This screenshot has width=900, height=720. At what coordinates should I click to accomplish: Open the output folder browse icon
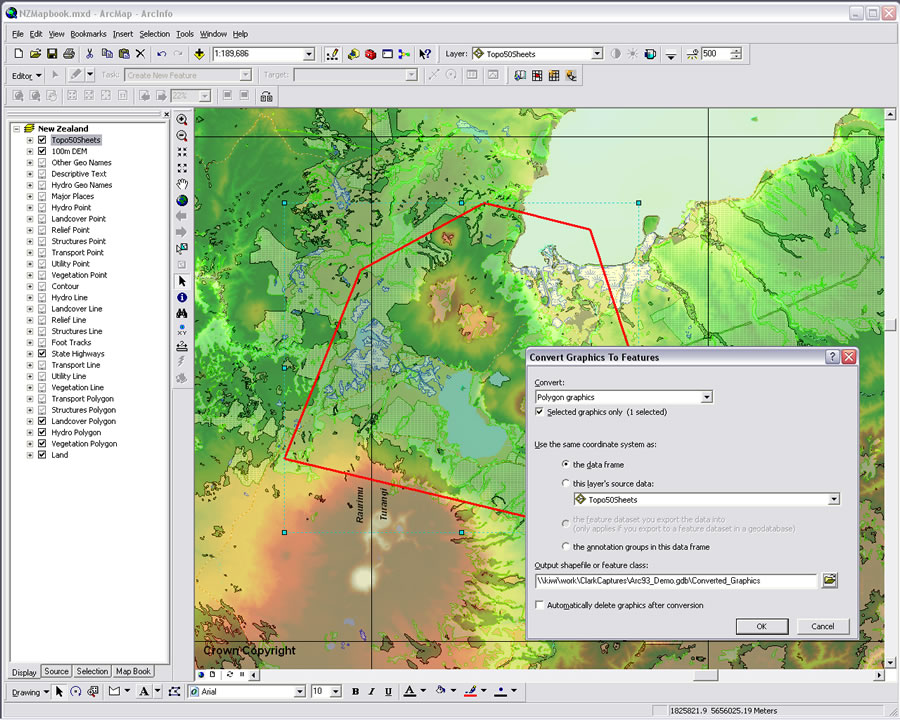830,579
